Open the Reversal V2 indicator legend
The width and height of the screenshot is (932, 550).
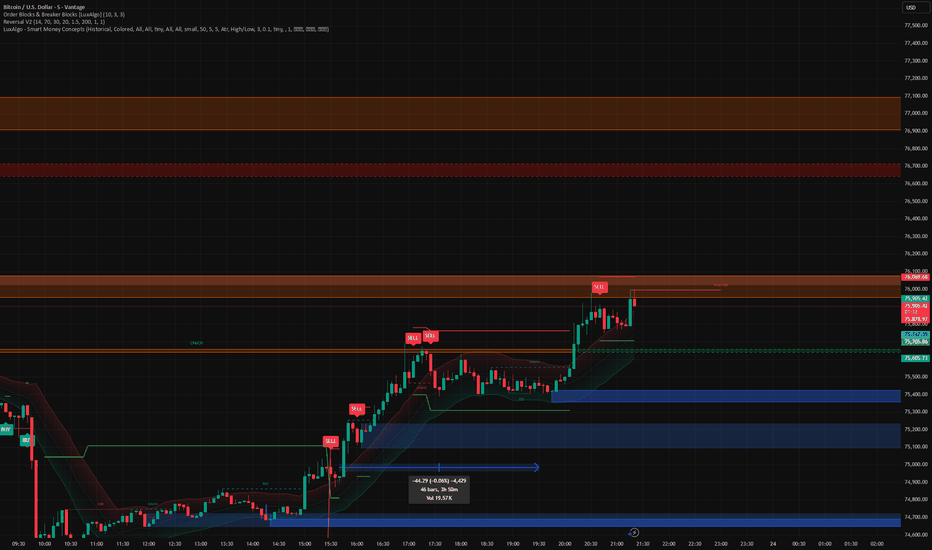click(54, 21)
